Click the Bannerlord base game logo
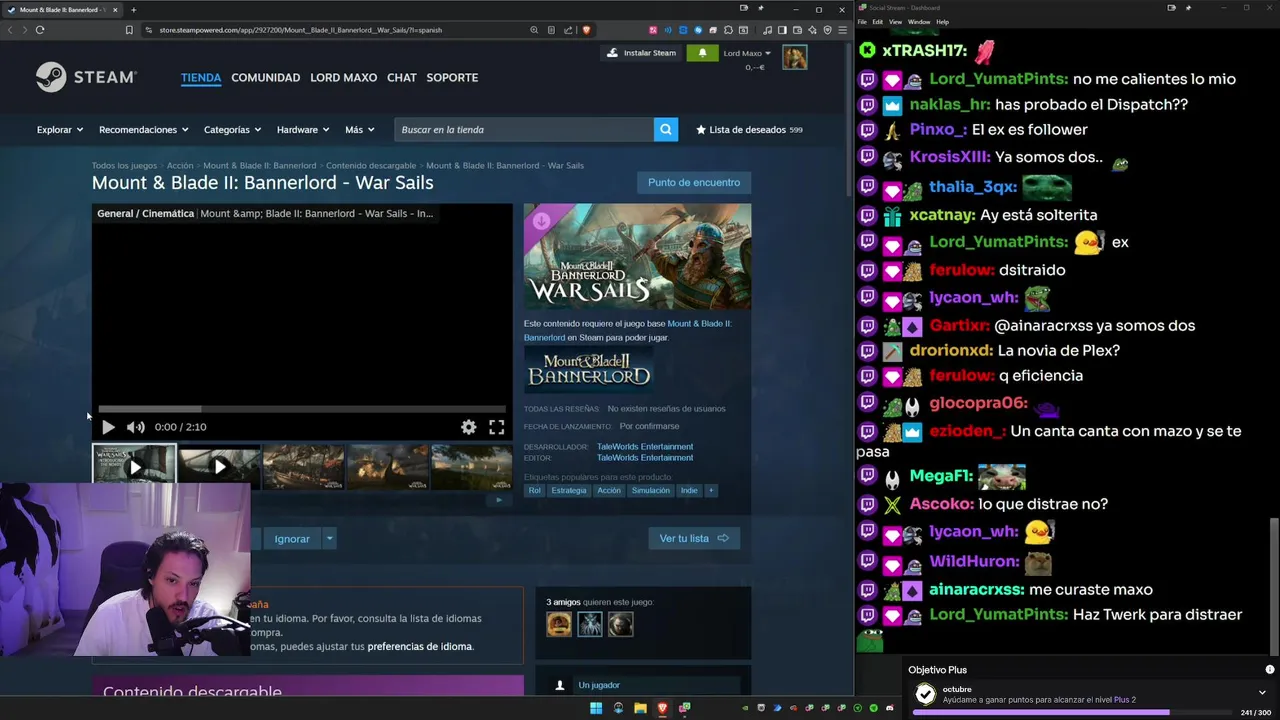Image resolution: width=1280 pixels, height=720 pixels. coord(589,369)
